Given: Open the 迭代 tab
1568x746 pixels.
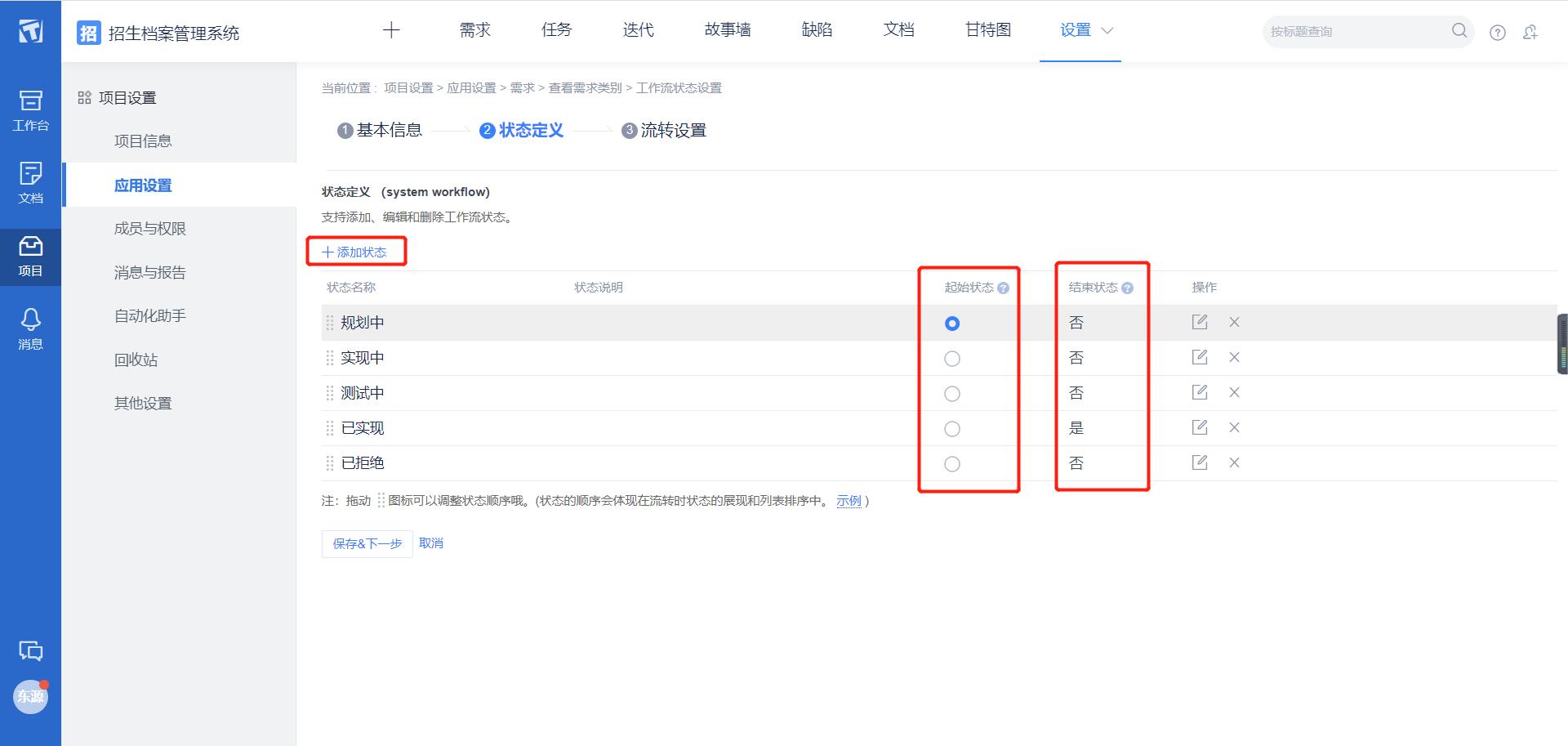Looking at the screenshot, I should pos(639,30).
